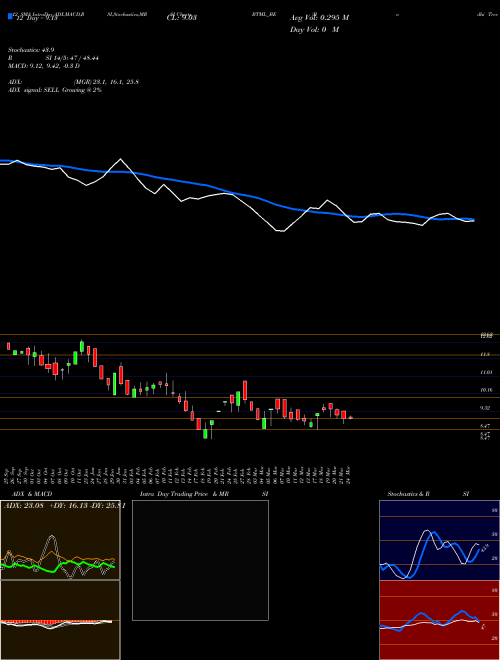The width and height of the screenshot is (500, 660).
Task: Click the blue 12 Day SMA legend square
Action: pyautogui.click(x=10, y=17)
